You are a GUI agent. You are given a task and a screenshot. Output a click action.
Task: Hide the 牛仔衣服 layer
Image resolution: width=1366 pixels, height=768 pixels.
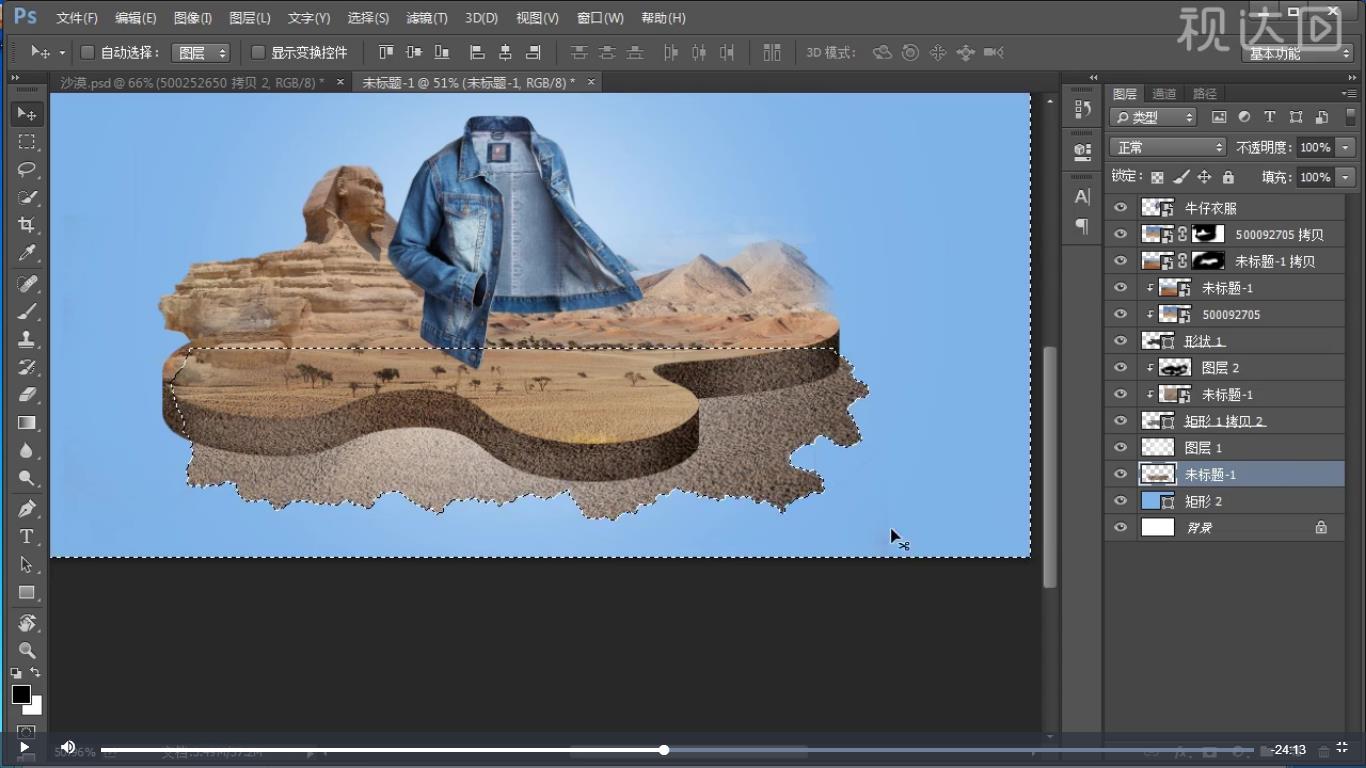coord(1120,208)
